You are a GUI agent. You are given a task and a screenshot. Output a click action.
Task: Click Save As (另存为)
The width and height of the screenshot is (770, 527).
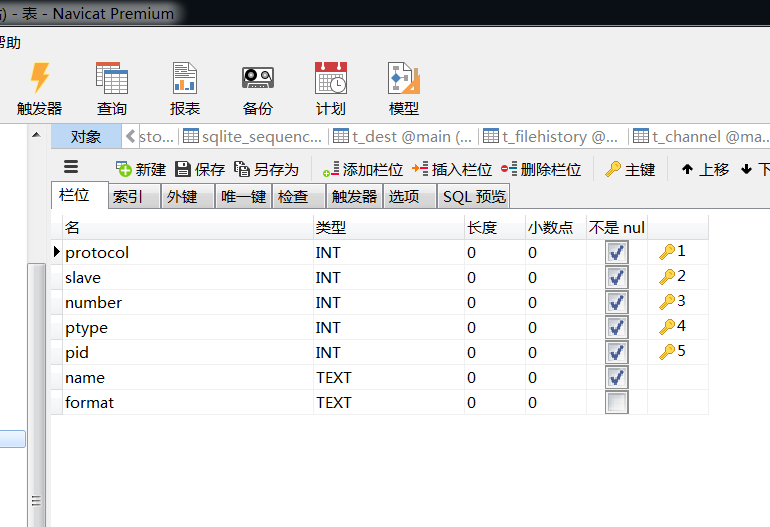click(x=267, y=169)
